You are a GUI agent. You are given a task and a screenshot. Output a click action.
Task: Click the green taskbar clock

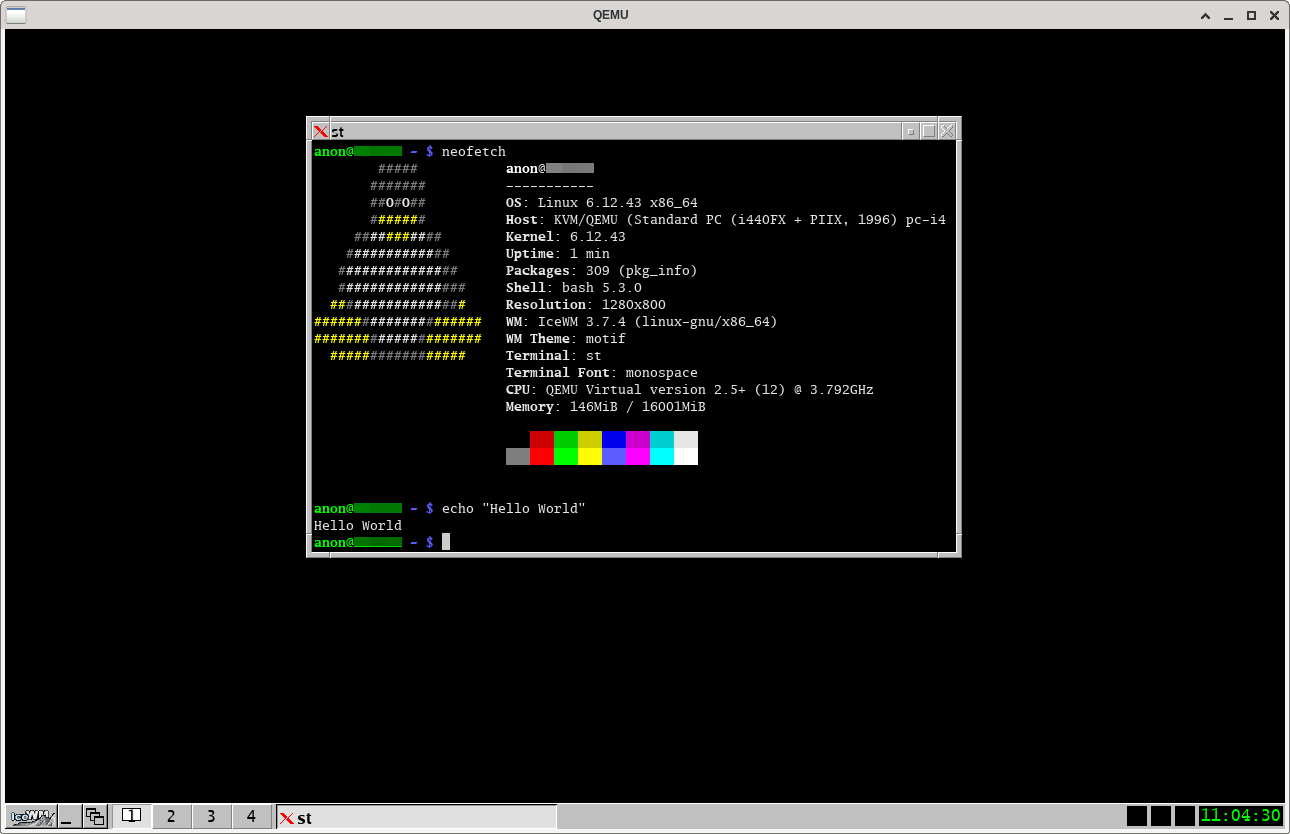point(1241,816)
